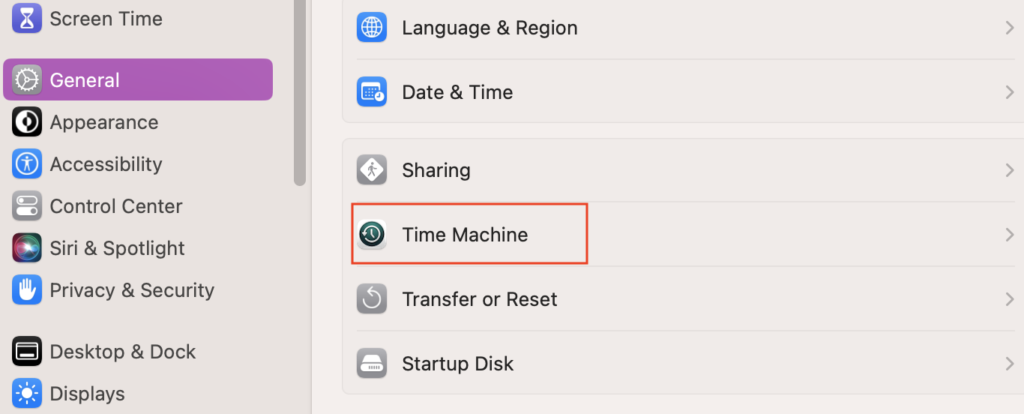Click the General gear icon in sidebar

tap(27, 80)
